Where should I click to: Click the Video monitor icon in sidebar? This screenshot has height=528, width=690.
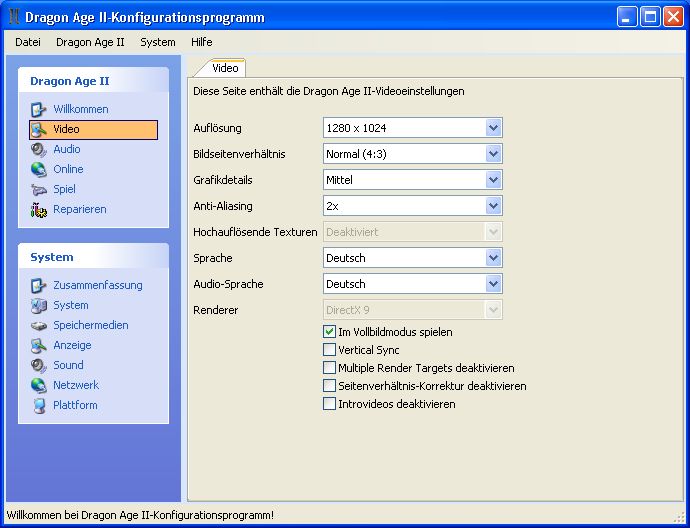[x=38, y=129]
